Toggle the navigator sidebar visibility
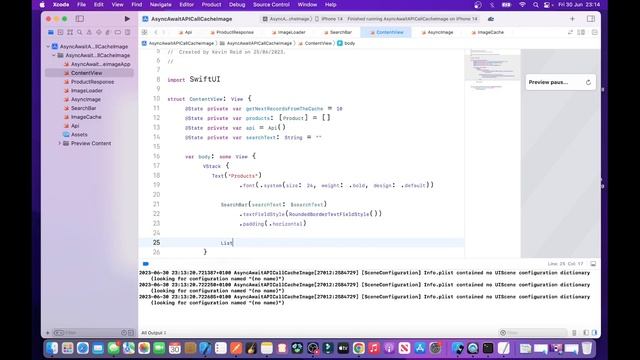 pos(80,19)
